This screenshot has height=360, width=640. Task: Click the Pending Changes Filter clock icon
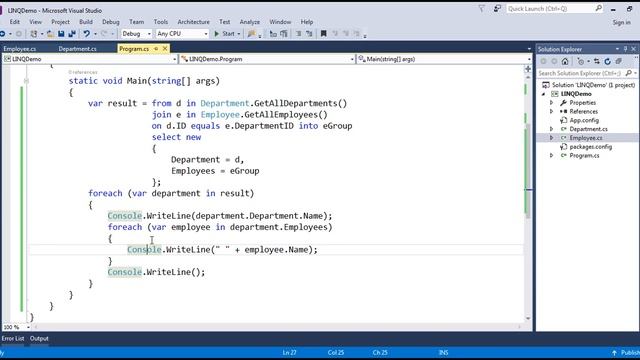pyautogui.click(x=580, y=62)
